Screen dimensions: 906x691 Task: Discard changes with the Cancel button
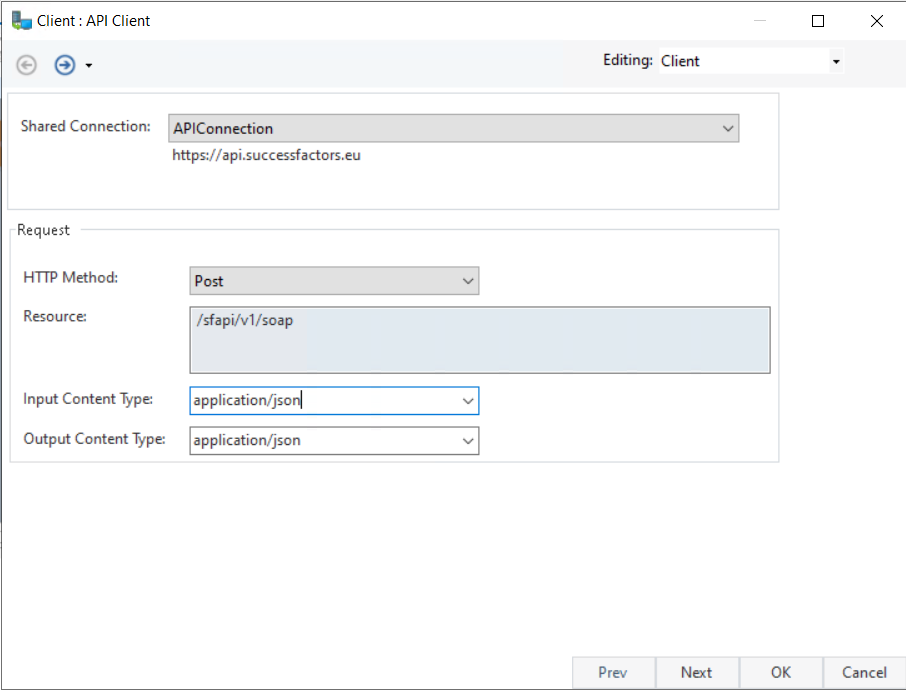pos(864,672)
